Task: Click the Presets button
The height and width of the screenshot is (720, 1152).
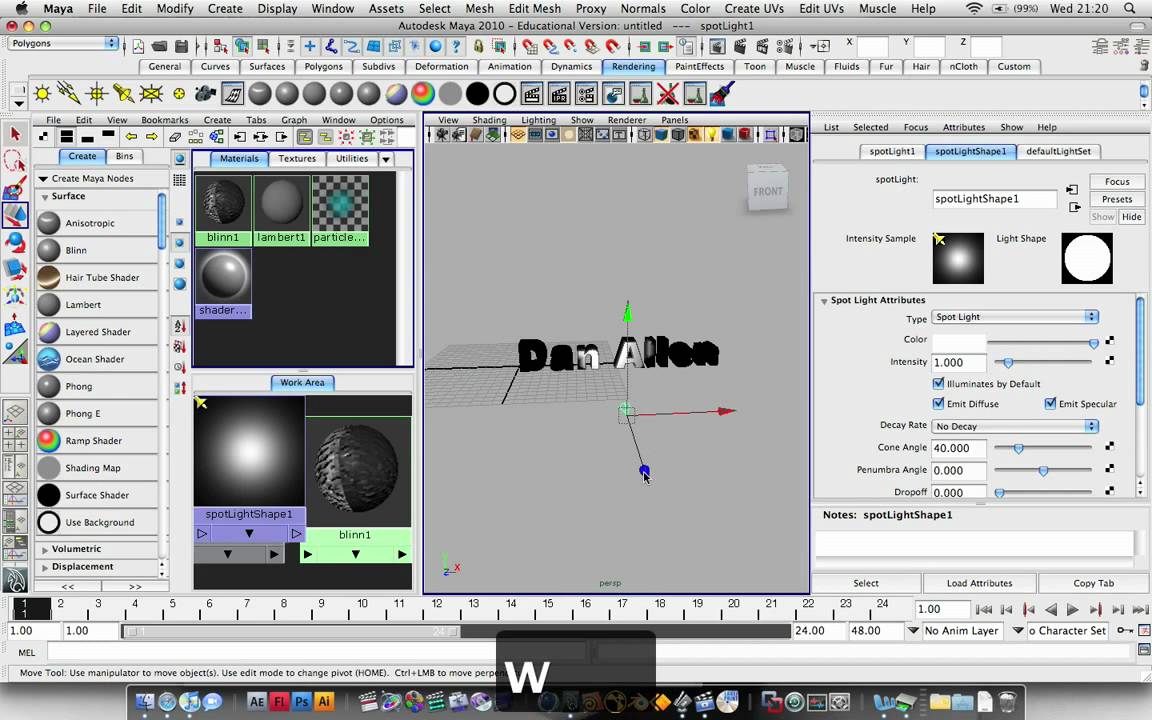Action: (x=1117, y=199)
